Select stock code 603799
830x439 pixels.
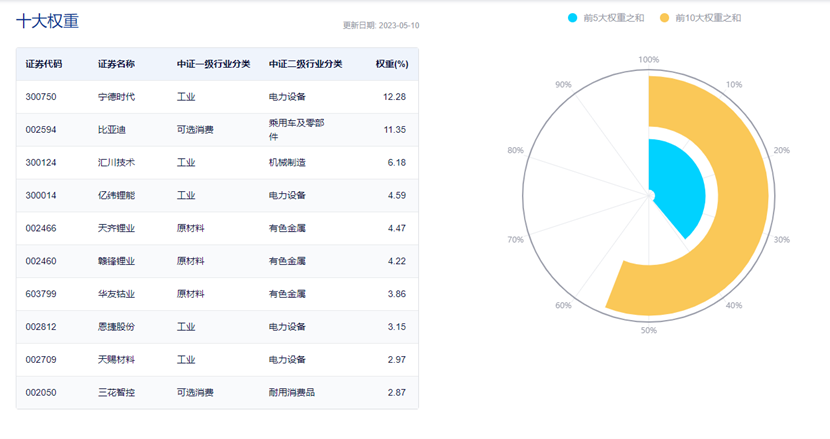click(x=41, y=294)
